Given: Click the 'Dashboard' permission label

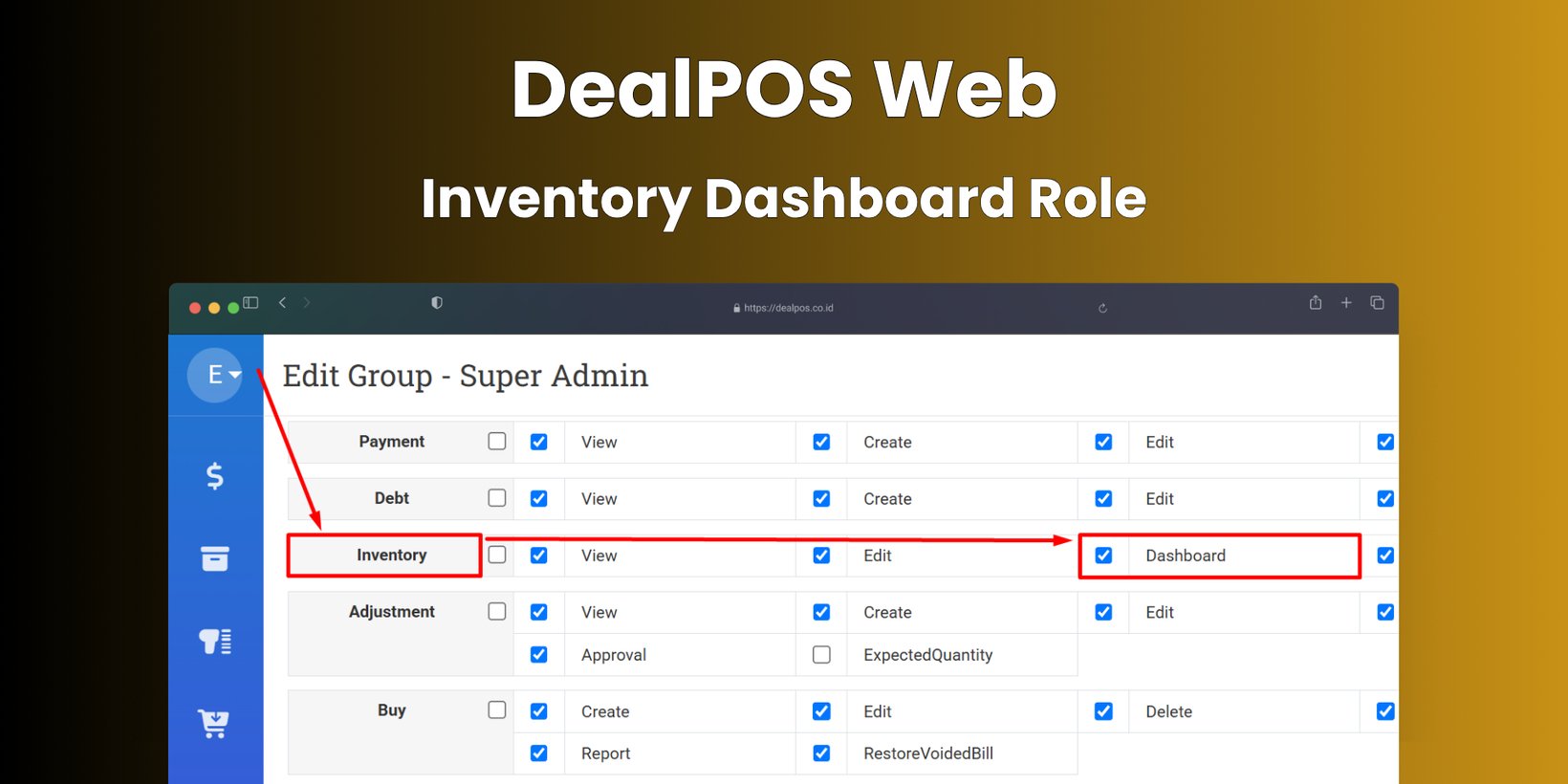Looking at the screenshot, I should coord(1186,555).
